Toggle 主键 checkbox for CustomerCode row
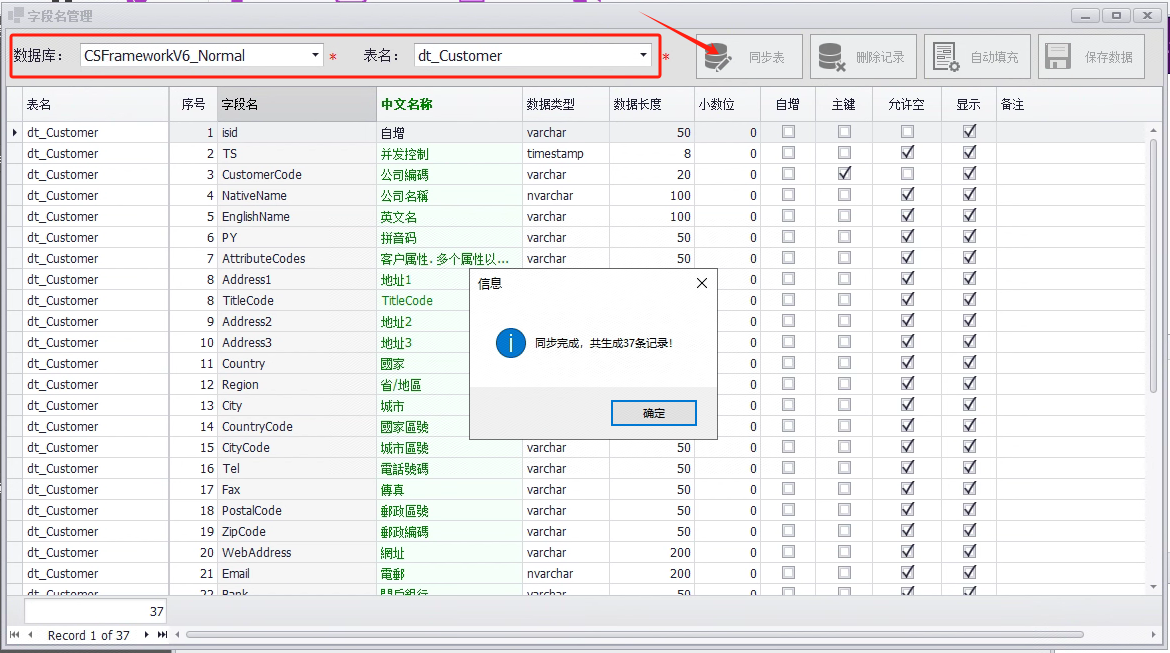 pos(844,173)
